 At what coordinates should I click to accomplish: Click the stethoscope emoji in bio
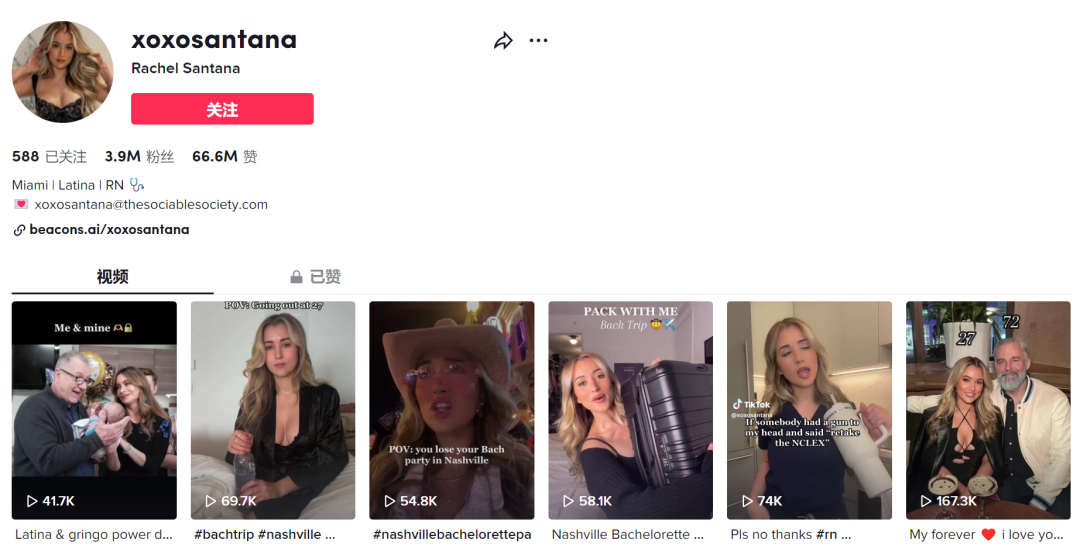137,185
